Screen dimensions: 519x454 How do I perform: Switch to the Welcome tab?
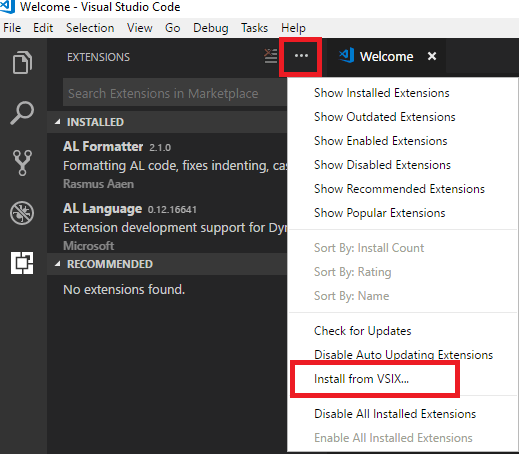point(386,56)
